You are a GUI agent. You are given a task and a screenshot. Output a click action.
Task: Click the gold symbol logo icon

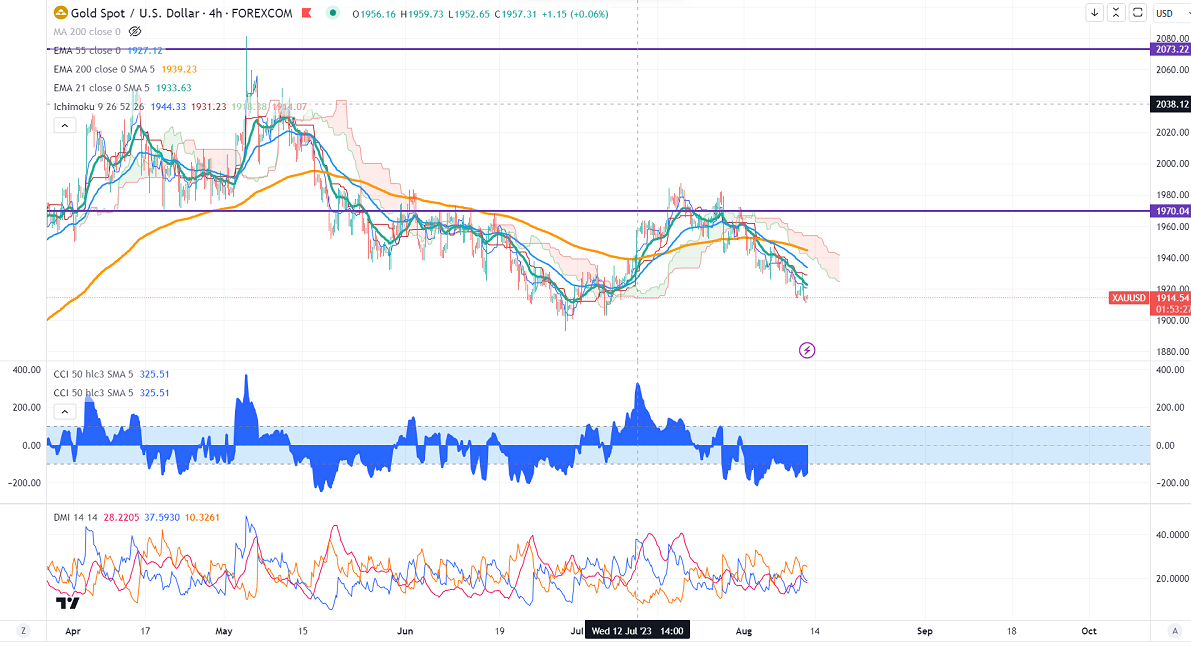(x=60, y=13)
